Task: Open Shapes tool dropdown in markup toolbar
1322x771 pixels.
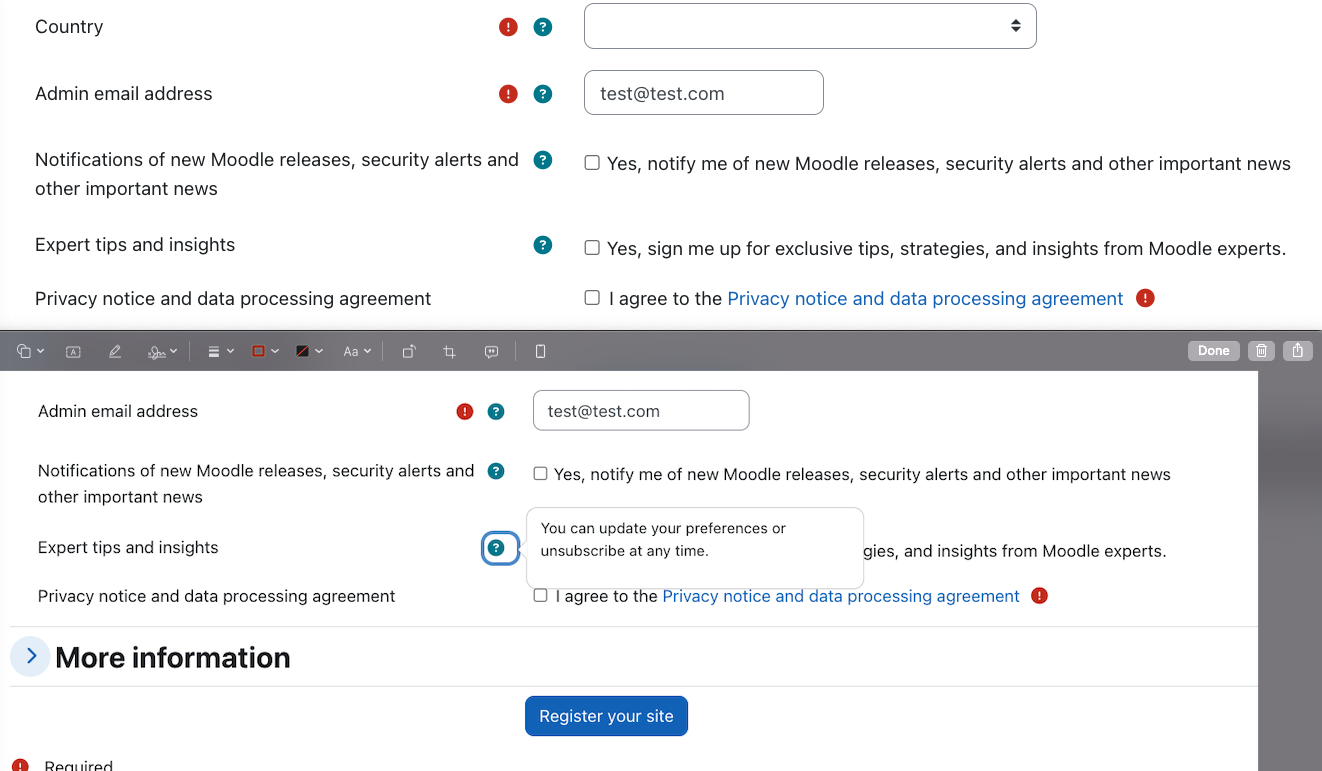Action: coord(30,351)
